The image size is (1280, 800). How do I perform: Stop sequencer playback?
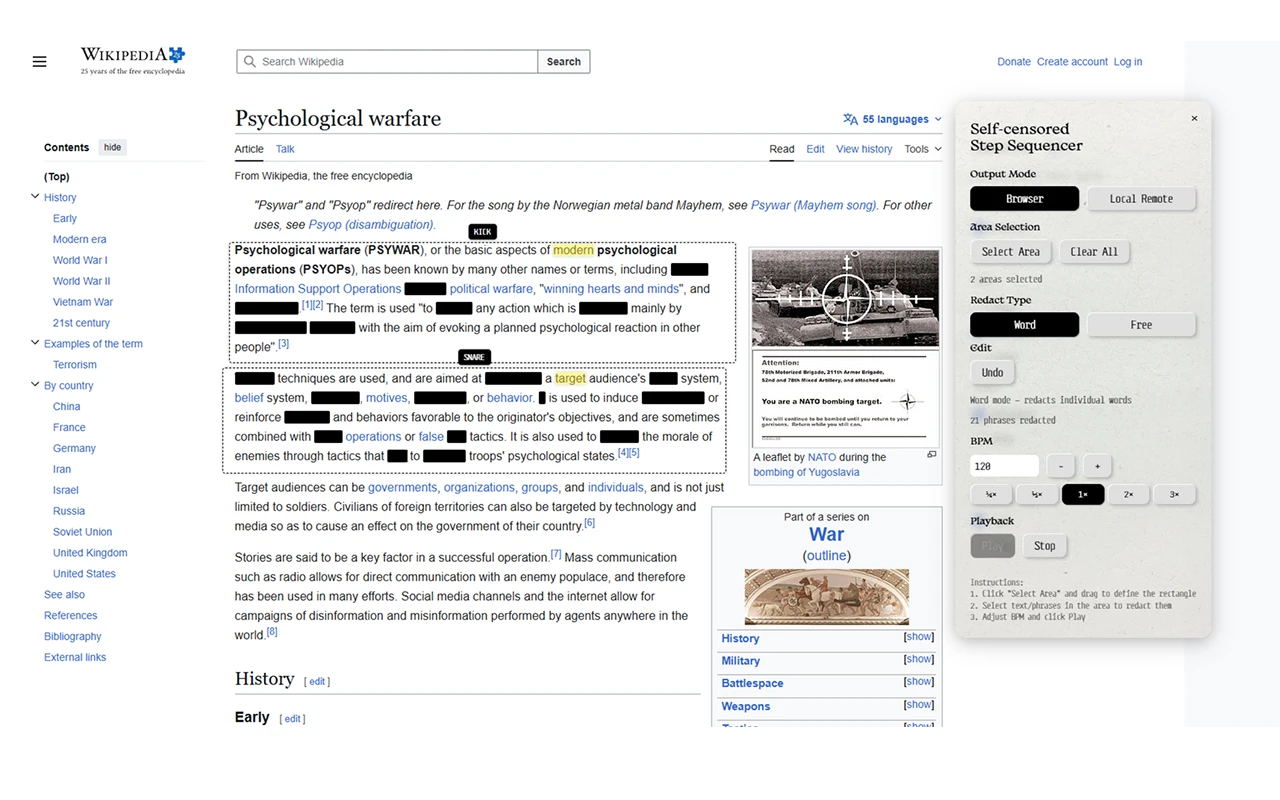[x=1044, y=546]
